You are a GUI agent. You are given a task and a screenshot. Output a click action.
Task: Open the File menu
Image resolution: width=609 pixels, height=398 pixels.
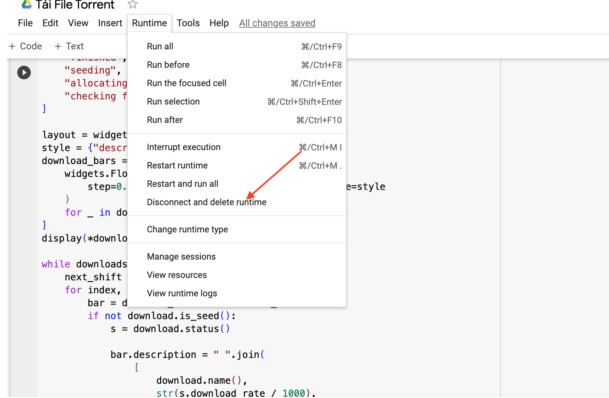pos(25,23)
